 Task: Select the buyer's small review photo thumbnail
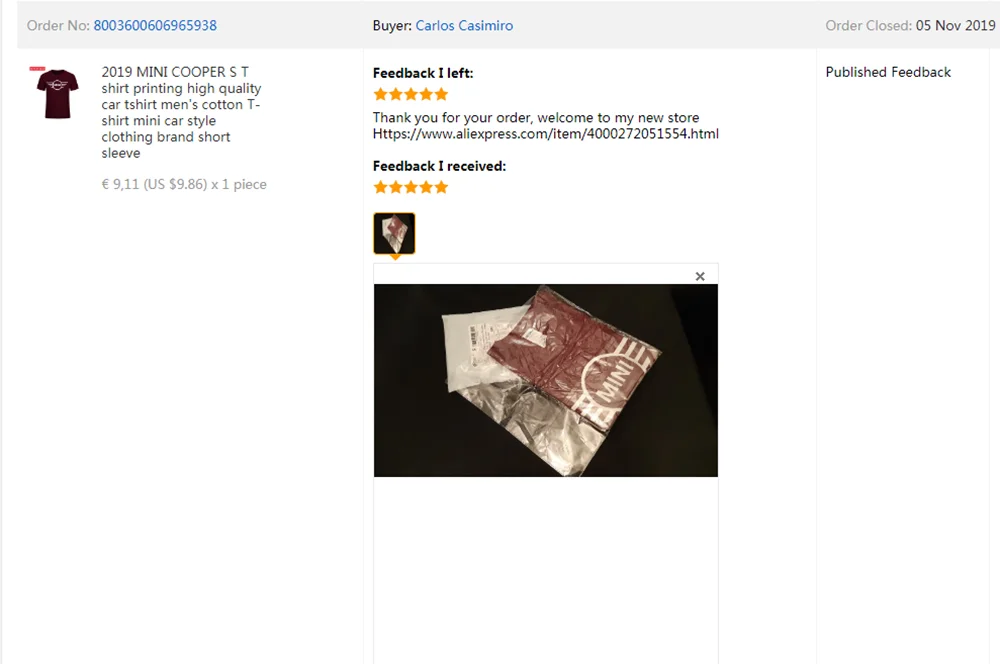tap(394, 233)
